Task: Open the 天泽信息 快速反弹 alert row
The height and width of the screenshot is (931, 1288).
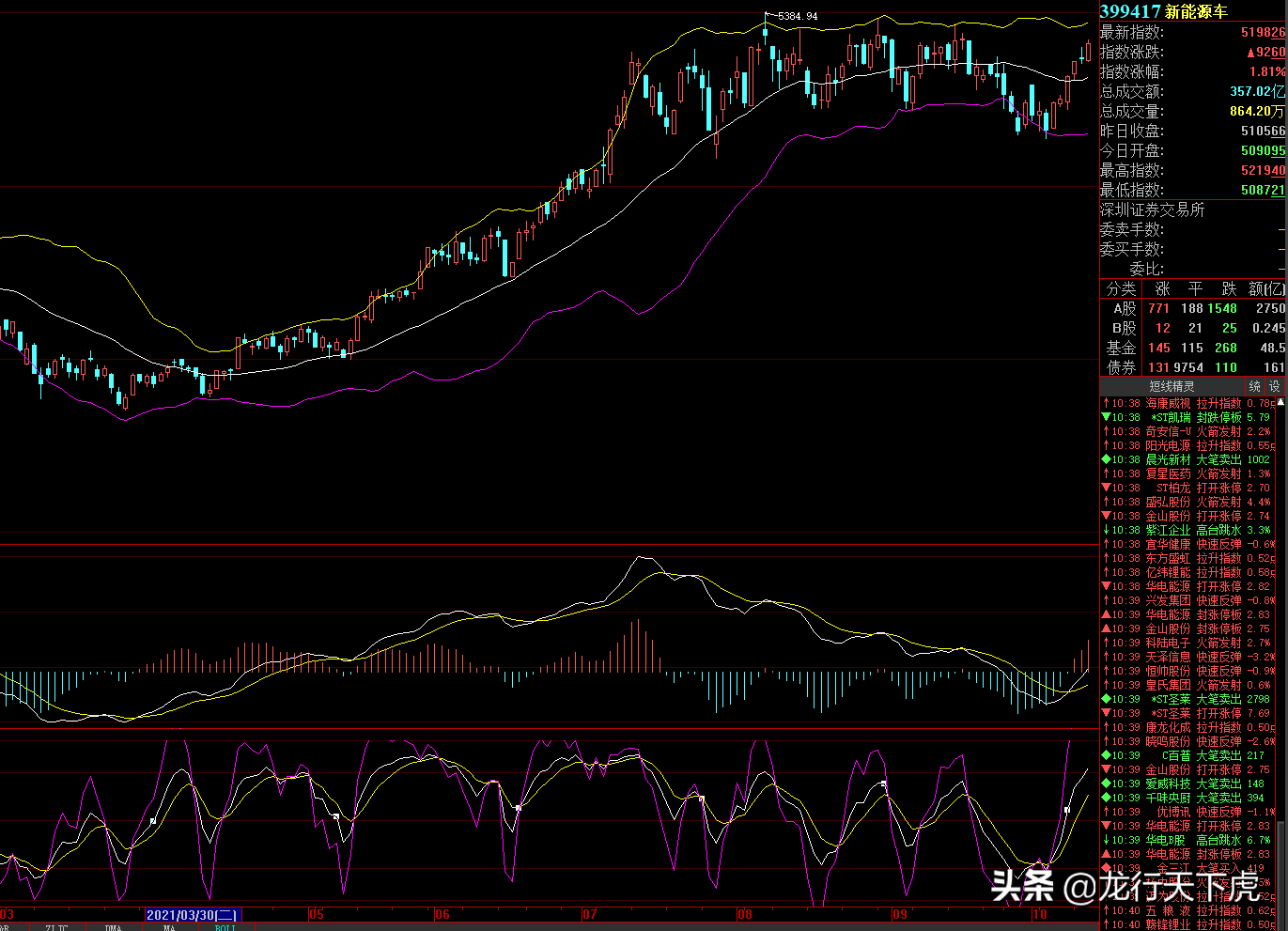Action: click(x=1188, y=657)
